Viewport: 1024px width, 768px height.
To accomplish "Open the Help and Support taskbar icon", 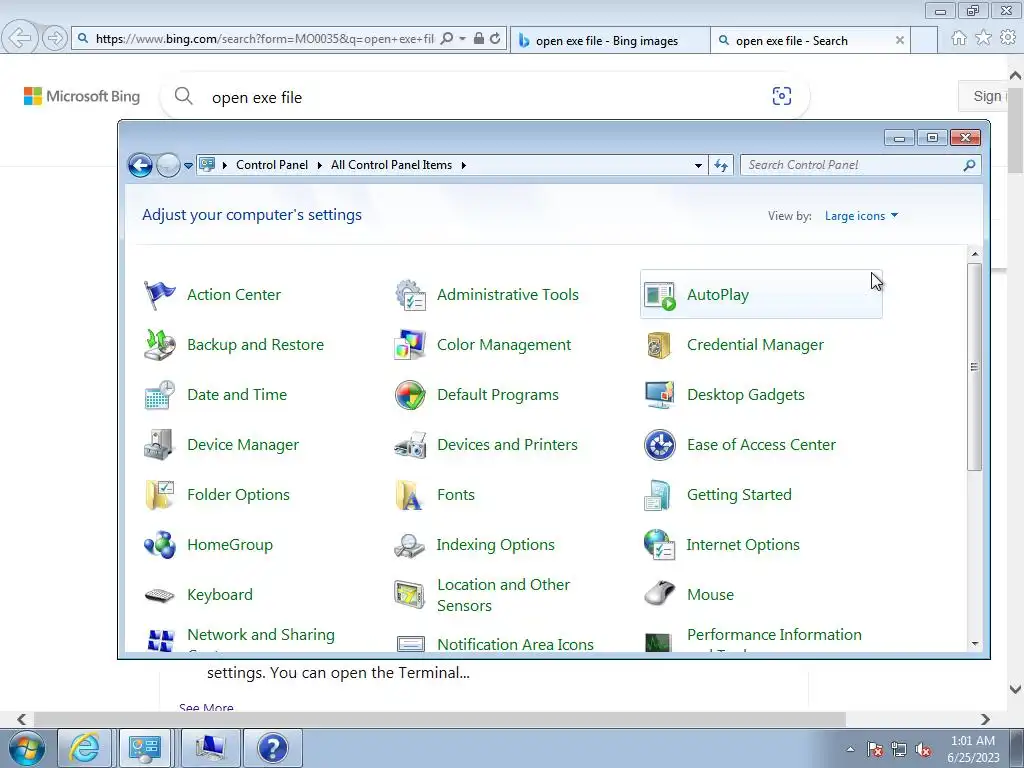I will 272,748.
